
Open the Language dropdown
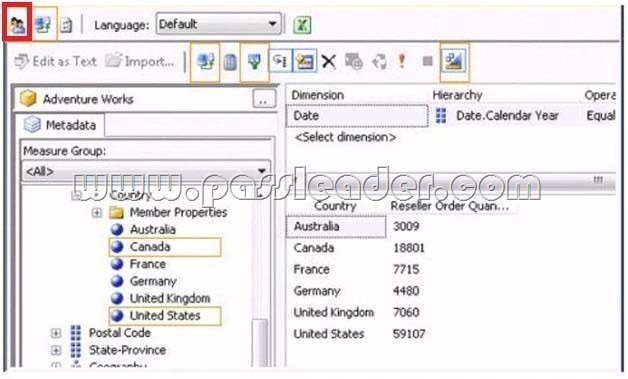[219, 24]
